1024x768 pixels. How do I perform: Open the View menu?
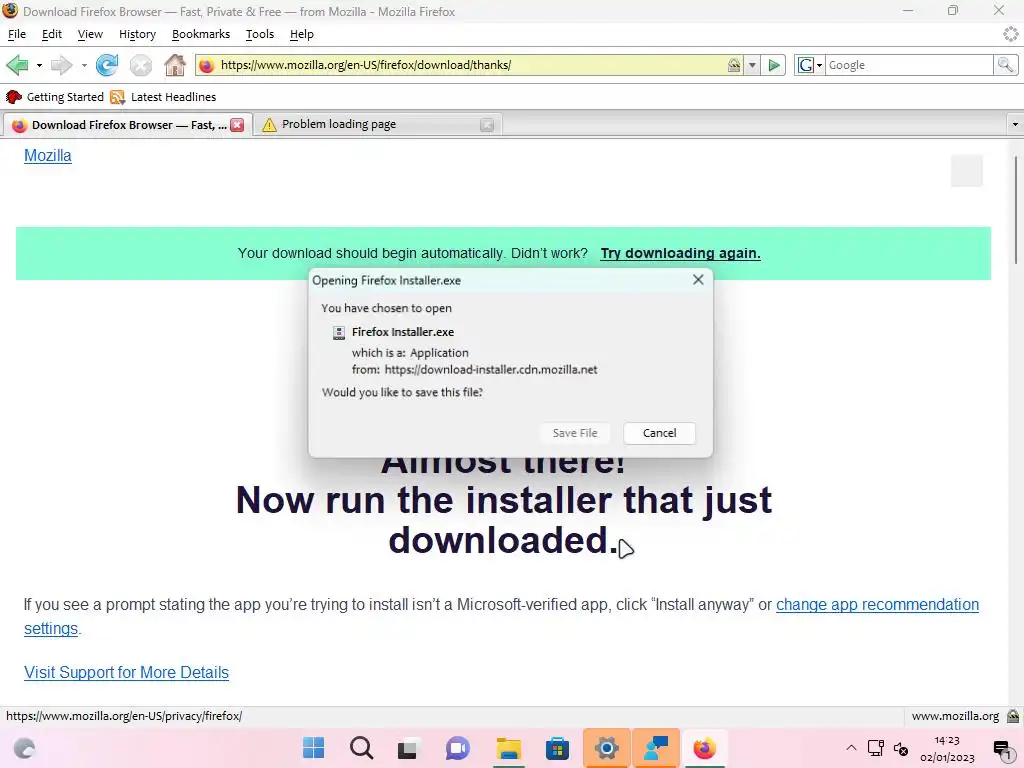click(x=90, y=34)
